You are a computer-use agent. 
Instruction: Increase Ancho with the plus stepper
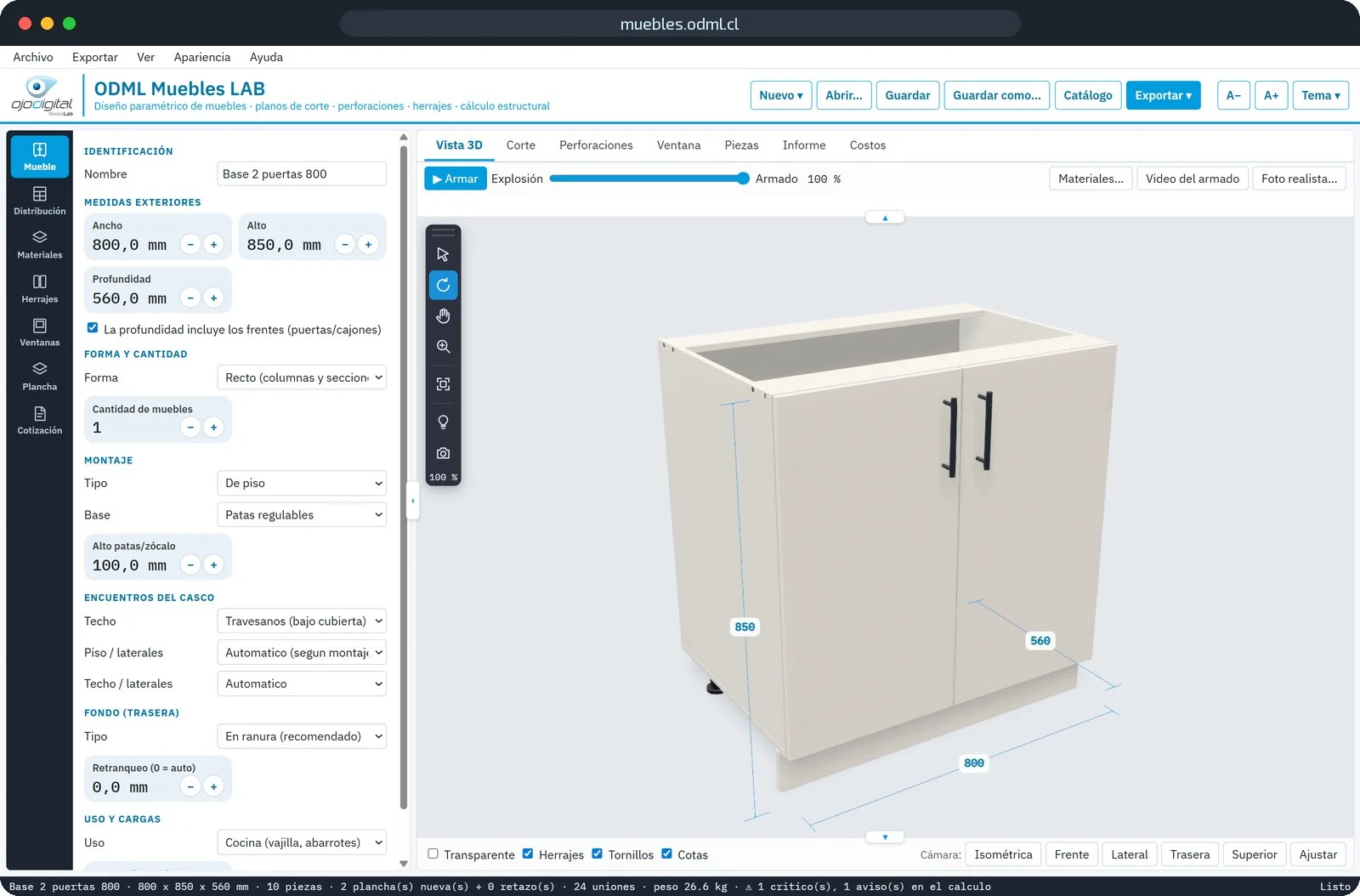click(213, 245)
